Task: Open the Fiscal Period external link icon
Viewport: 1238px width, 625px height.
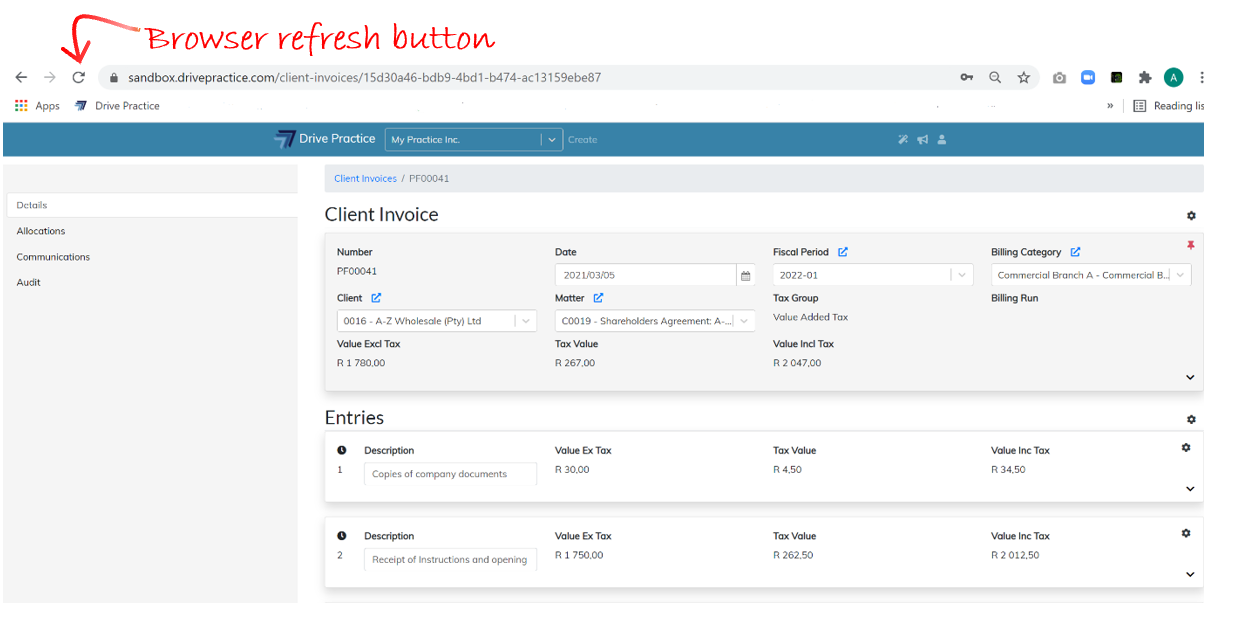Action: coord(843,252)
